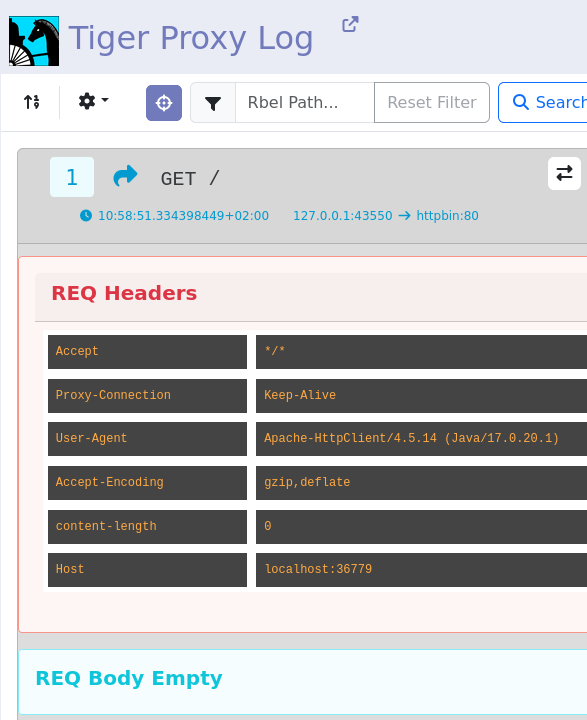587x720 pixels.
Task: Click the Keep-Alive header value
Action: tap(300, 395)
